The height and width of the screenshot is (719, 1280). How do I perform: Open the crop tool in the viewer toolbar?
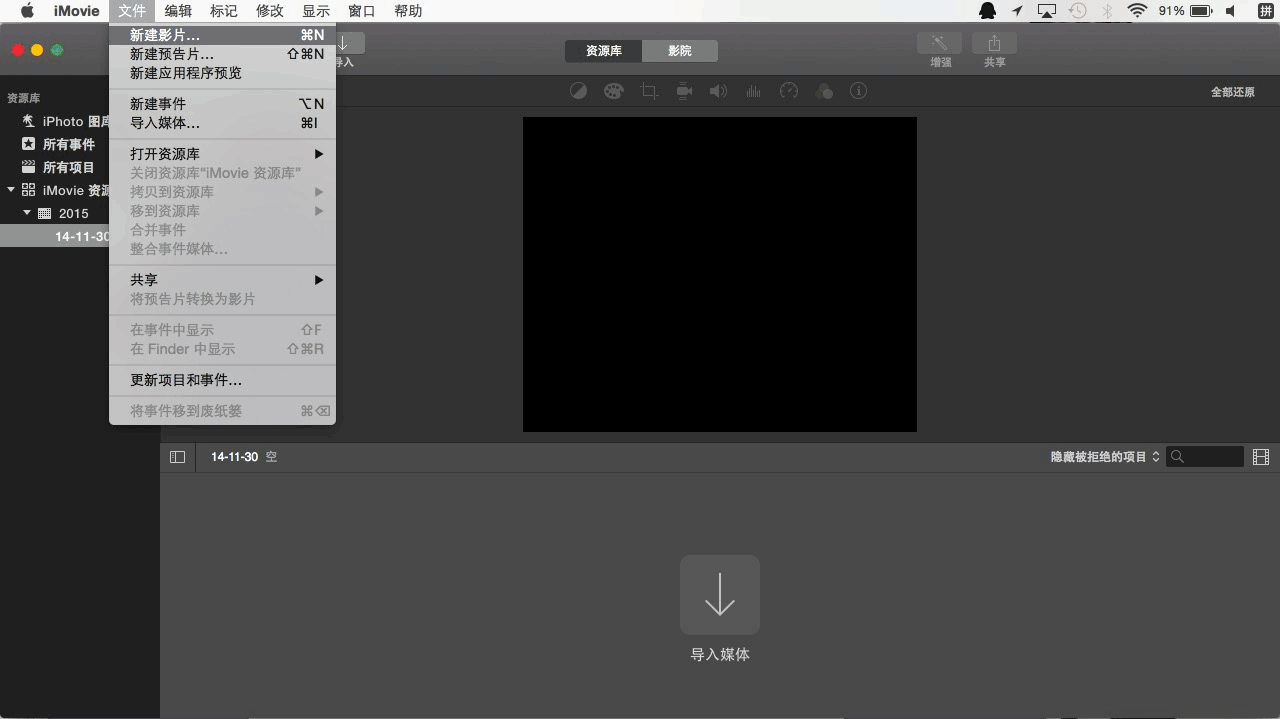click(649, 90)
